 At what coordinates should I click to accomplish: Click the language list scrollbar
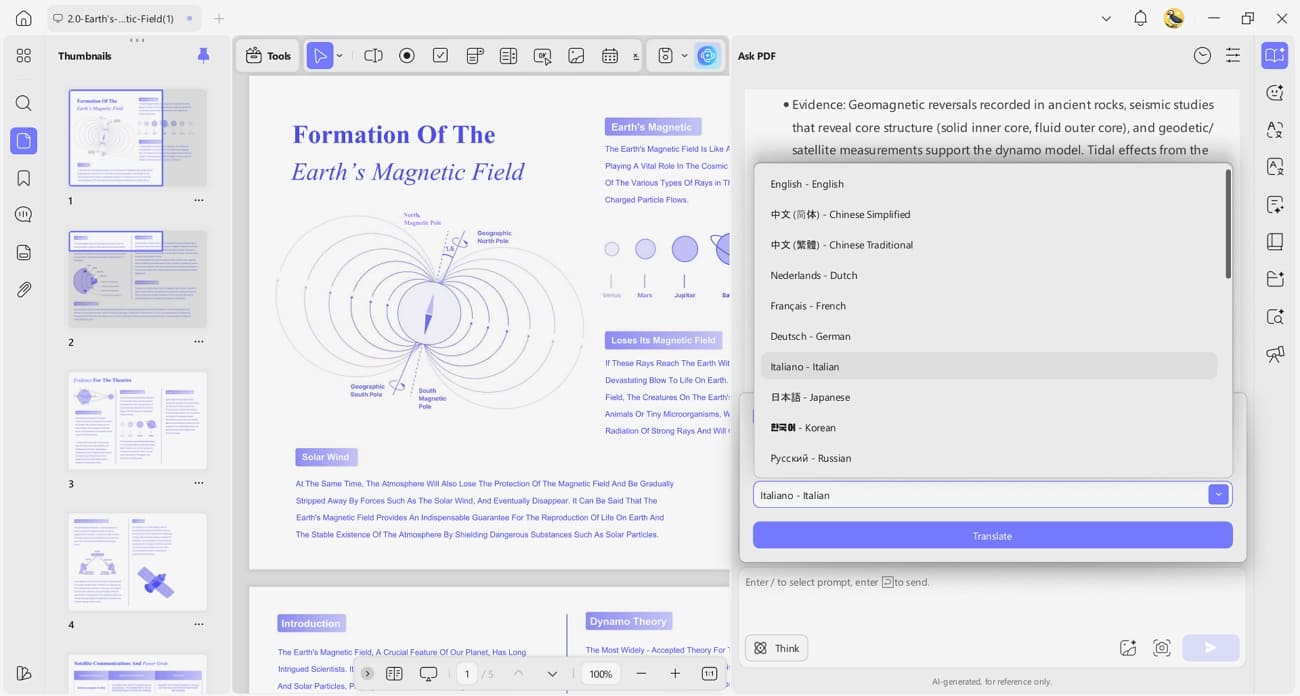tap(1228, 224)
